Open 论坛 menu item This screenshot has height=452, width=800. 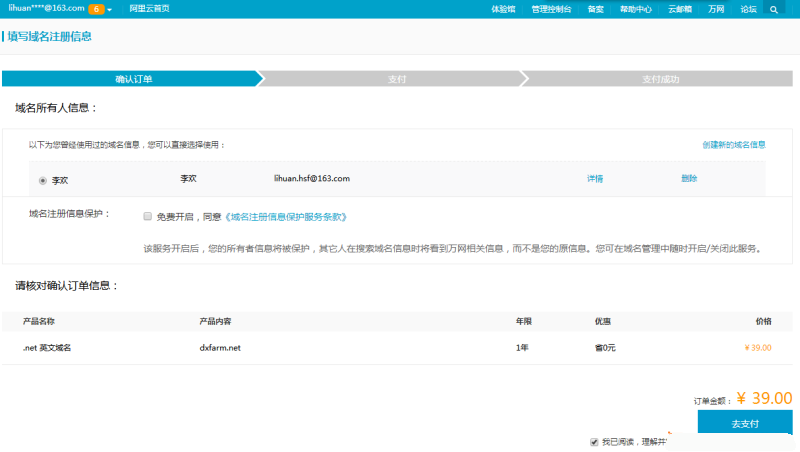[x=748, y=9]
